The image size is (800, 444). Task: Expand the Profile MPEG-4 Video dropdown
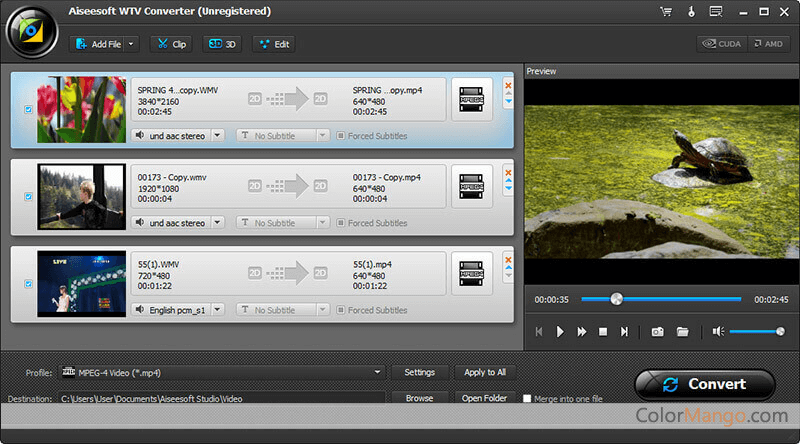tap(377, 372)
